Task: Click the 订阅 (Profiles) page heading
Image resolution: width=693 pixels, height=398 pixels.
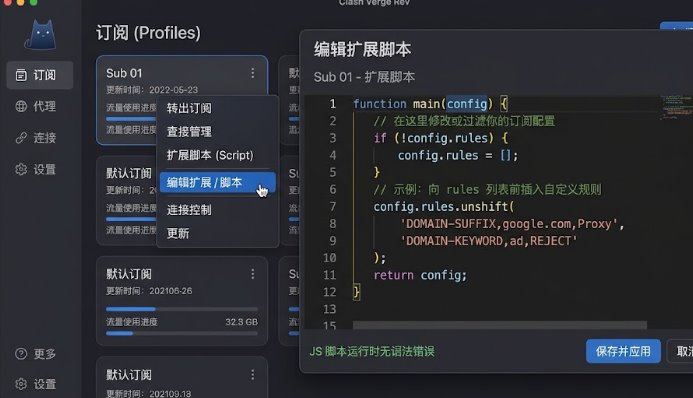Action: pyautogui.click(x=148, y=33)
